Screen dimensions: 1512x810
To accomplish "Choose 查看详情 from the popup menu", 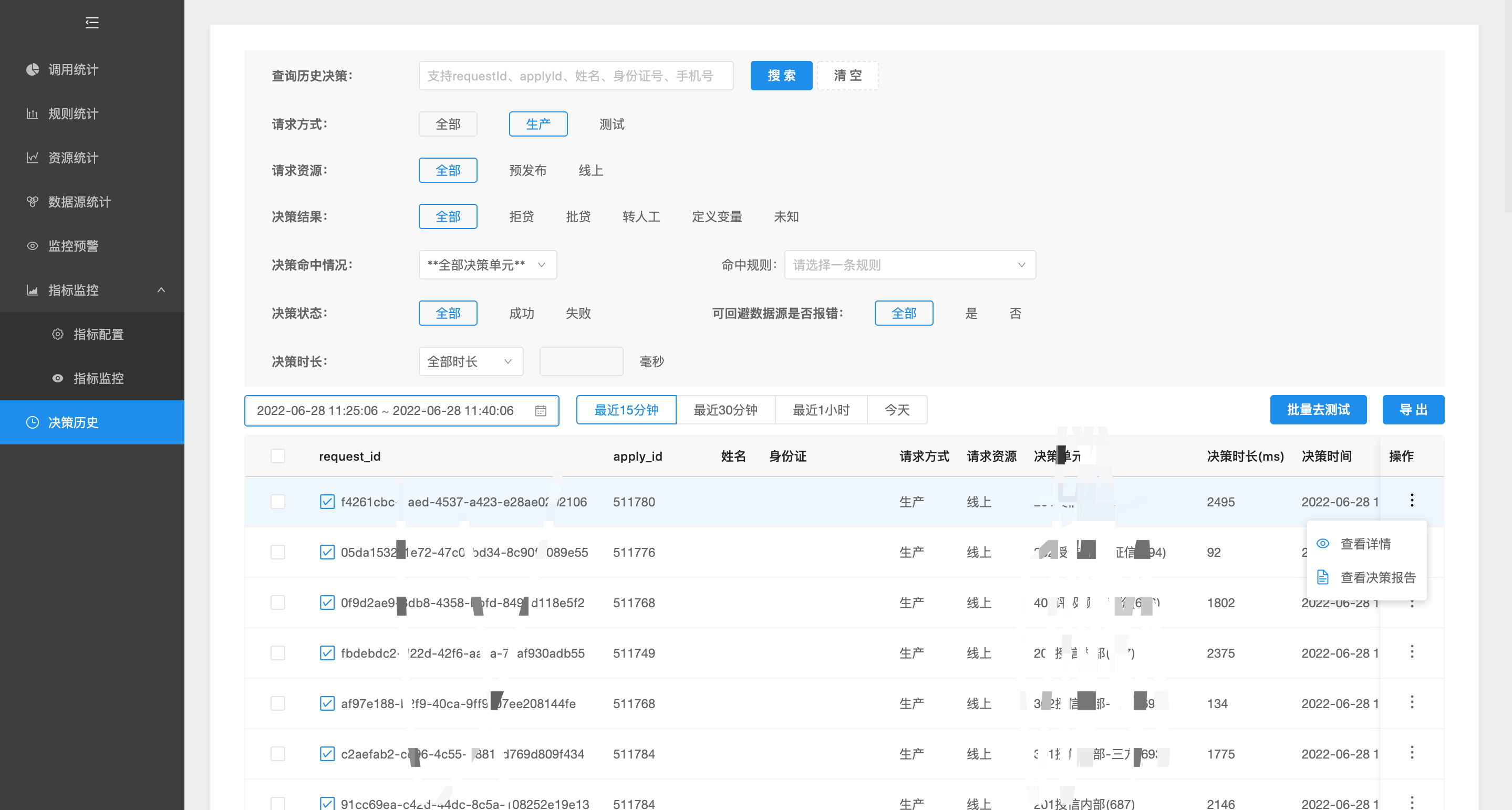I will point(1366,544).
